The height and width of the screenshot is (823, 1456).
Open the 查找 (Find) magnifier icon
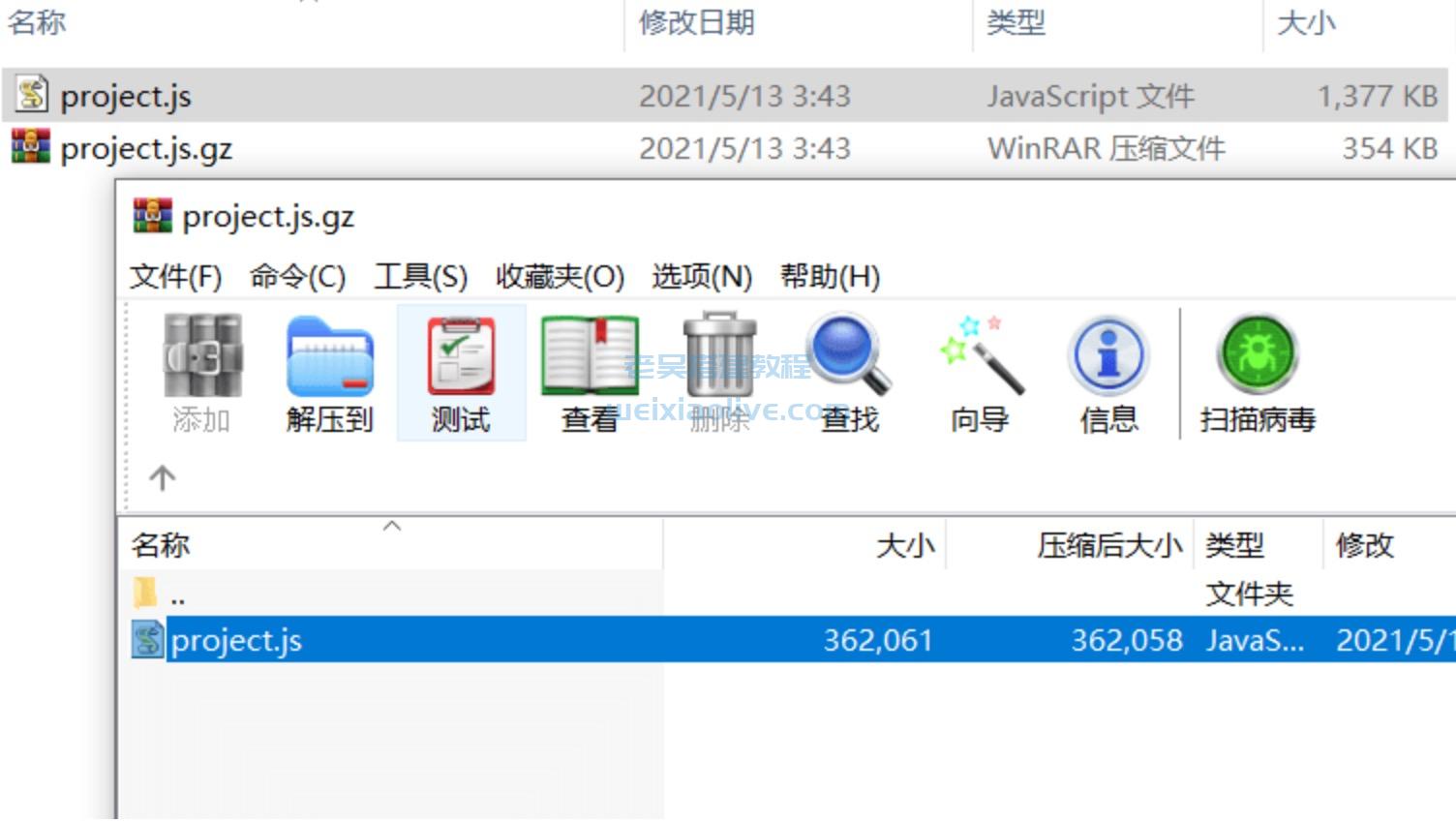tap(846, 368)
